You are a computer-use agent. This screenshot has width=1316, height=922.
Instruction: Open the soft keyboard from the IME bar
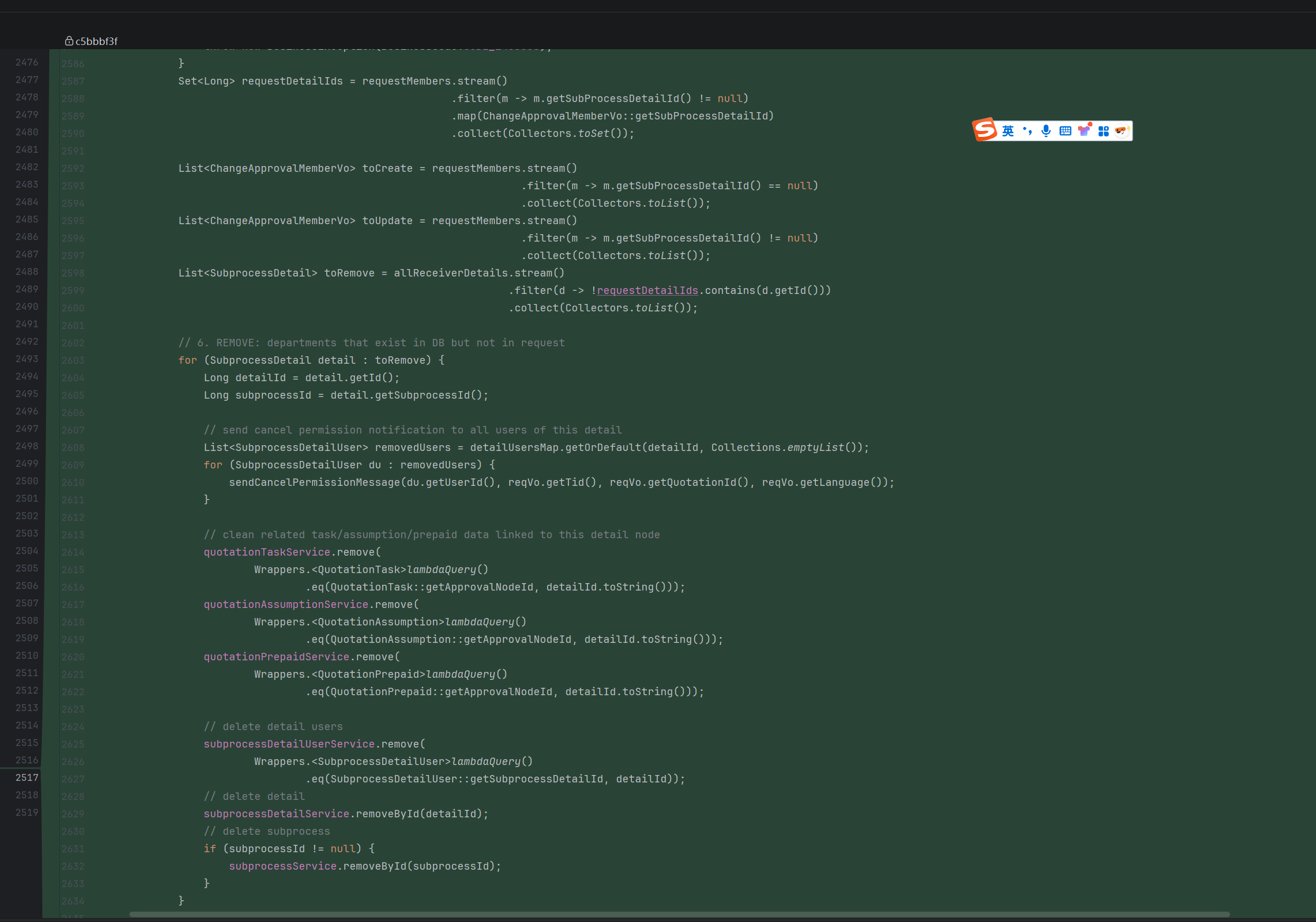pos(1065,131)
